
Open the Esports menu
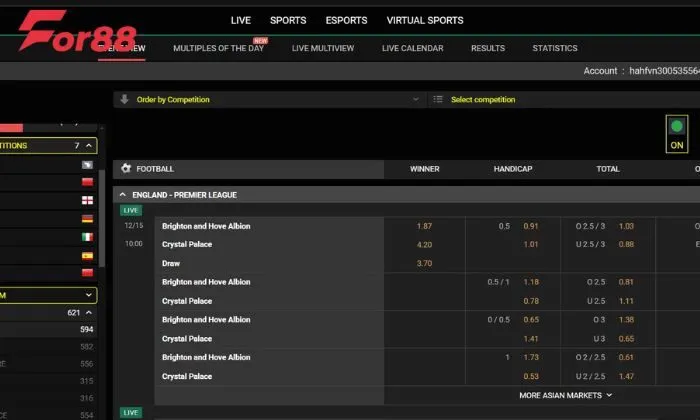tap(346, 20)
